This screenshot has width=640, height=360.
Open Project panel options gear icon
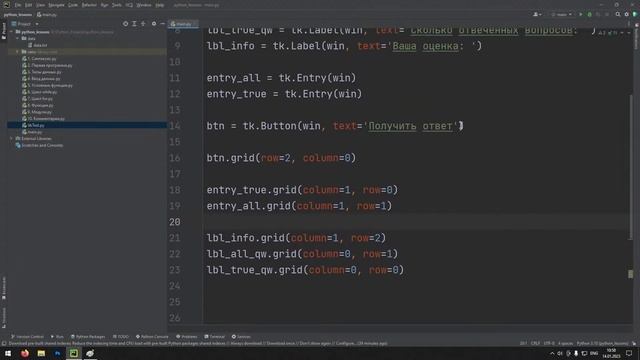click(154, 24)
